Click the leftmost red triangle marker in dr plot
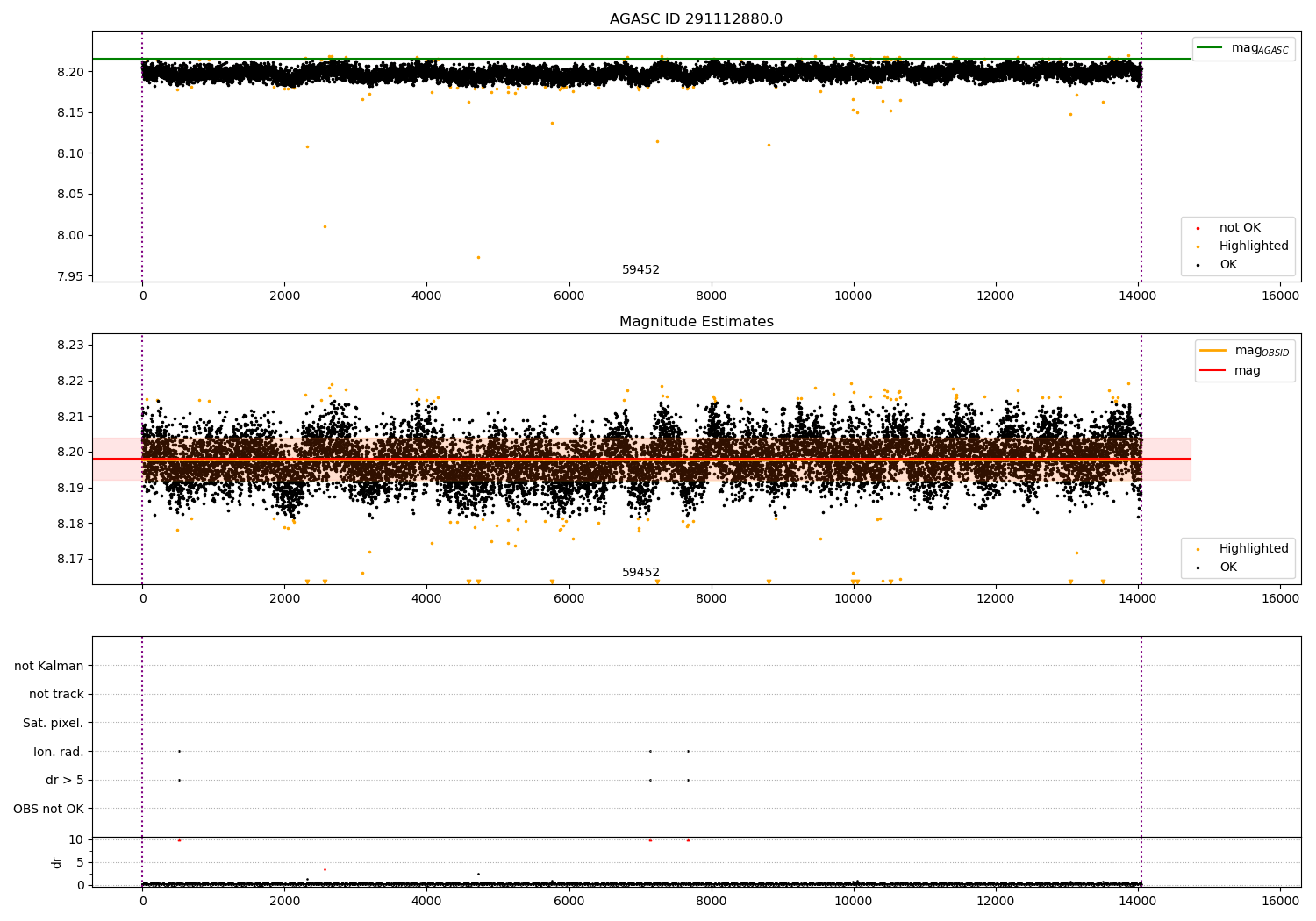This screenshot has height=921, width=1316. click(179, 839)
